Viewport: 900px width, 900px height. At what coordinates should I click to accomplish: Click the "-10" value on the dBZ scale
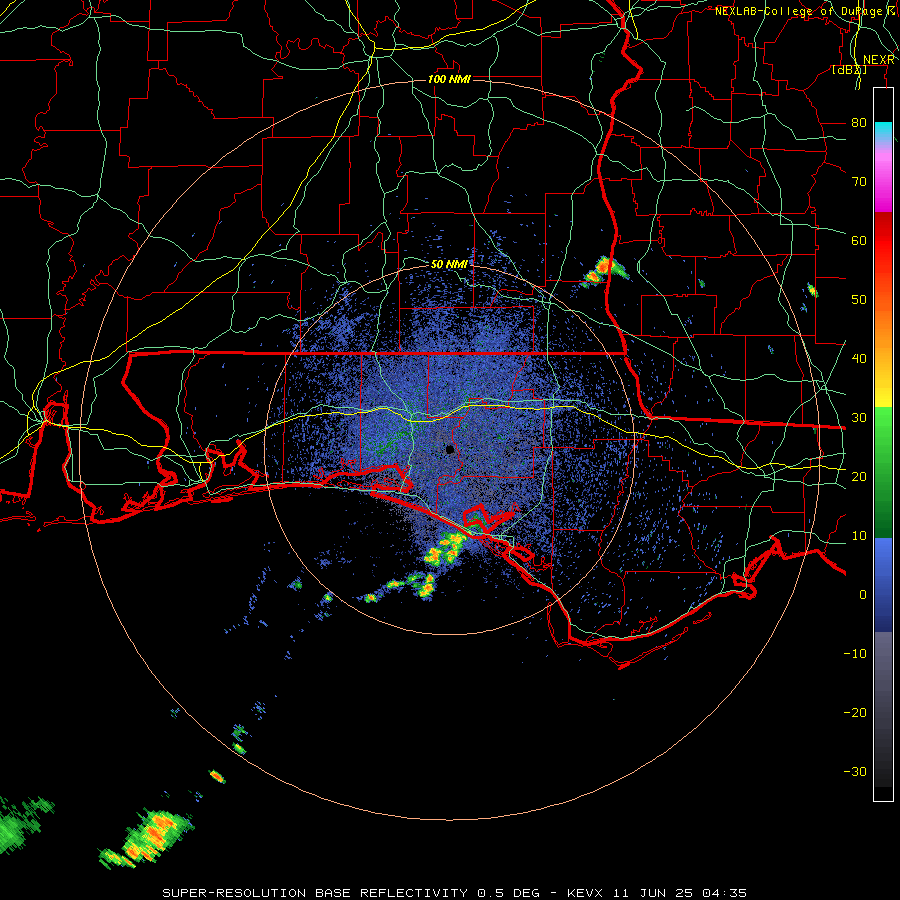coord(855,654)
